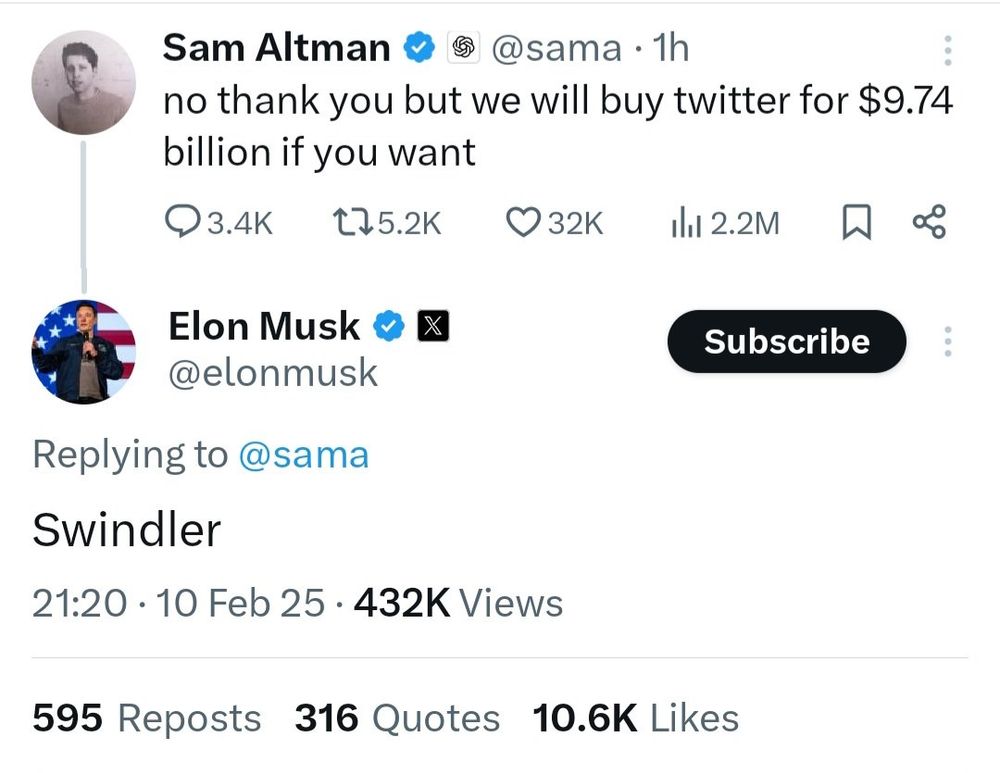Open the list of 595 Reposts

147,717
